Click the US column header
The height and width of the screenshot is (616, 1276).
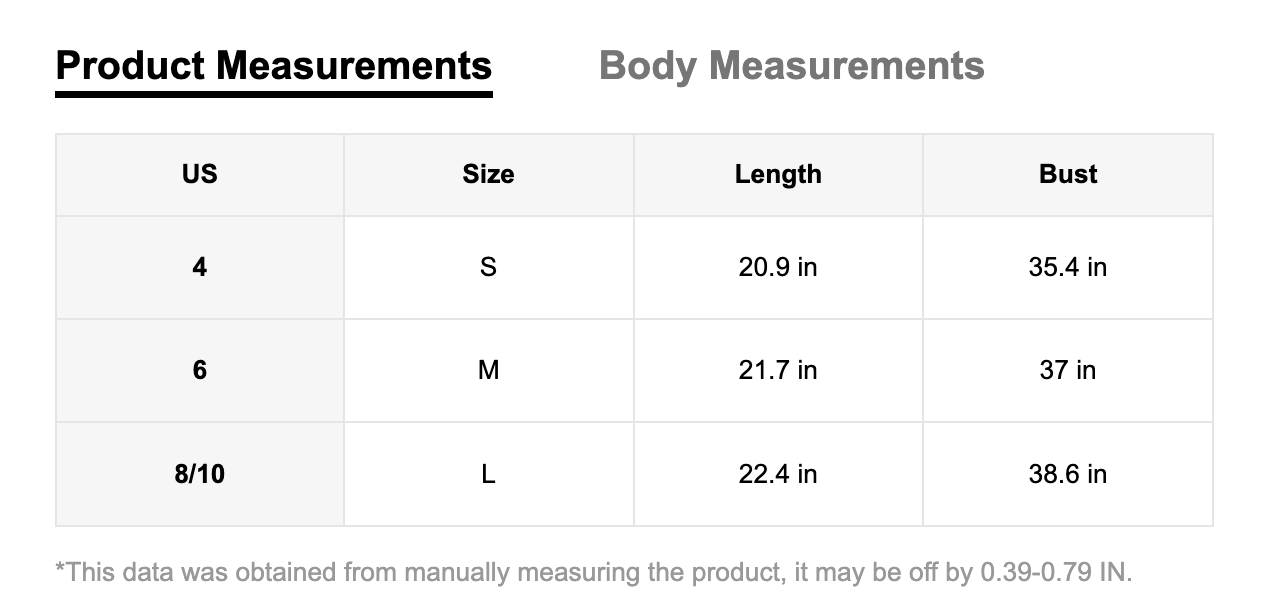(x=199, y=174)
